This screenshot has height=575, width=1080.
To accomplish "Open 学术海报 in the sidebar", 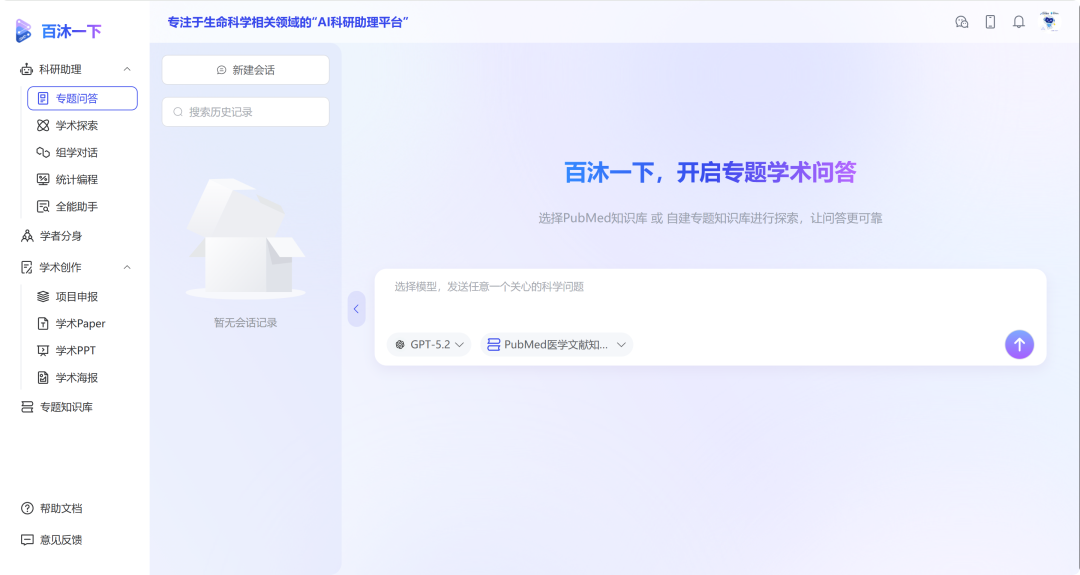I will click(76, 377).
